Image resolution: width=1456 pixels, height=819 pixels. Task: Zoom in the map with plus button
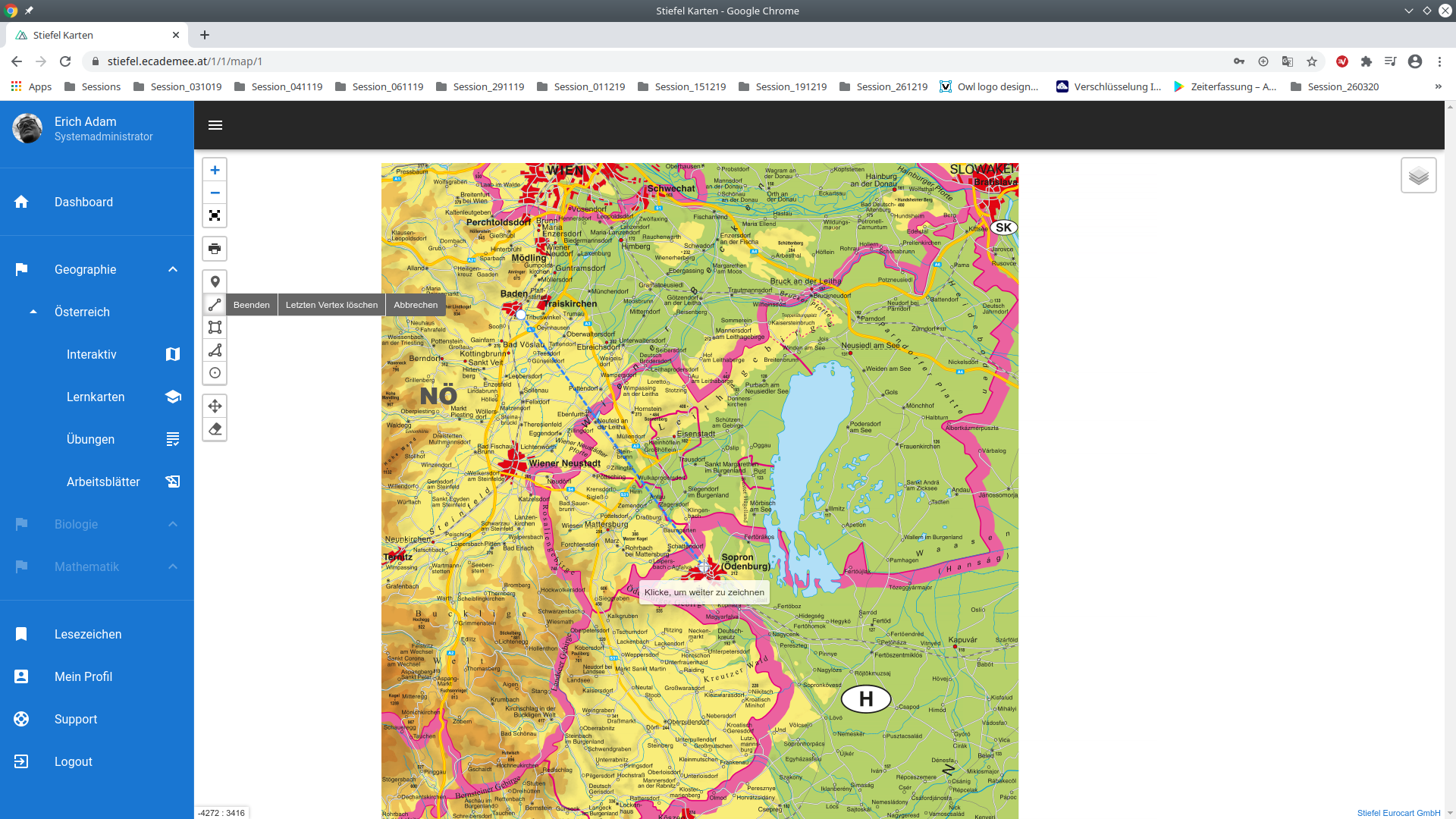pyautogui.click(x=215, y=170)
